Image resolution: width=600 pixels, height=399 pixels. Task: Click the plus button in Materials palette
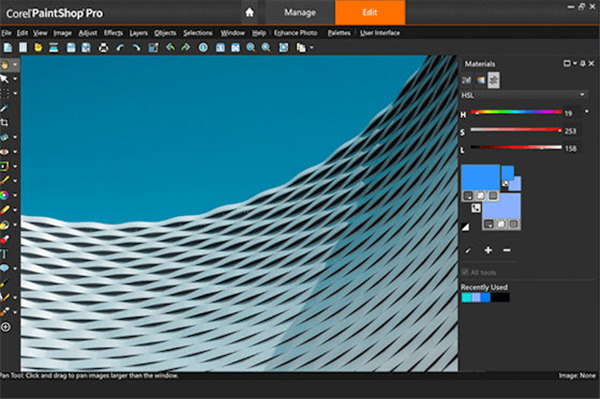pos(488,250)
